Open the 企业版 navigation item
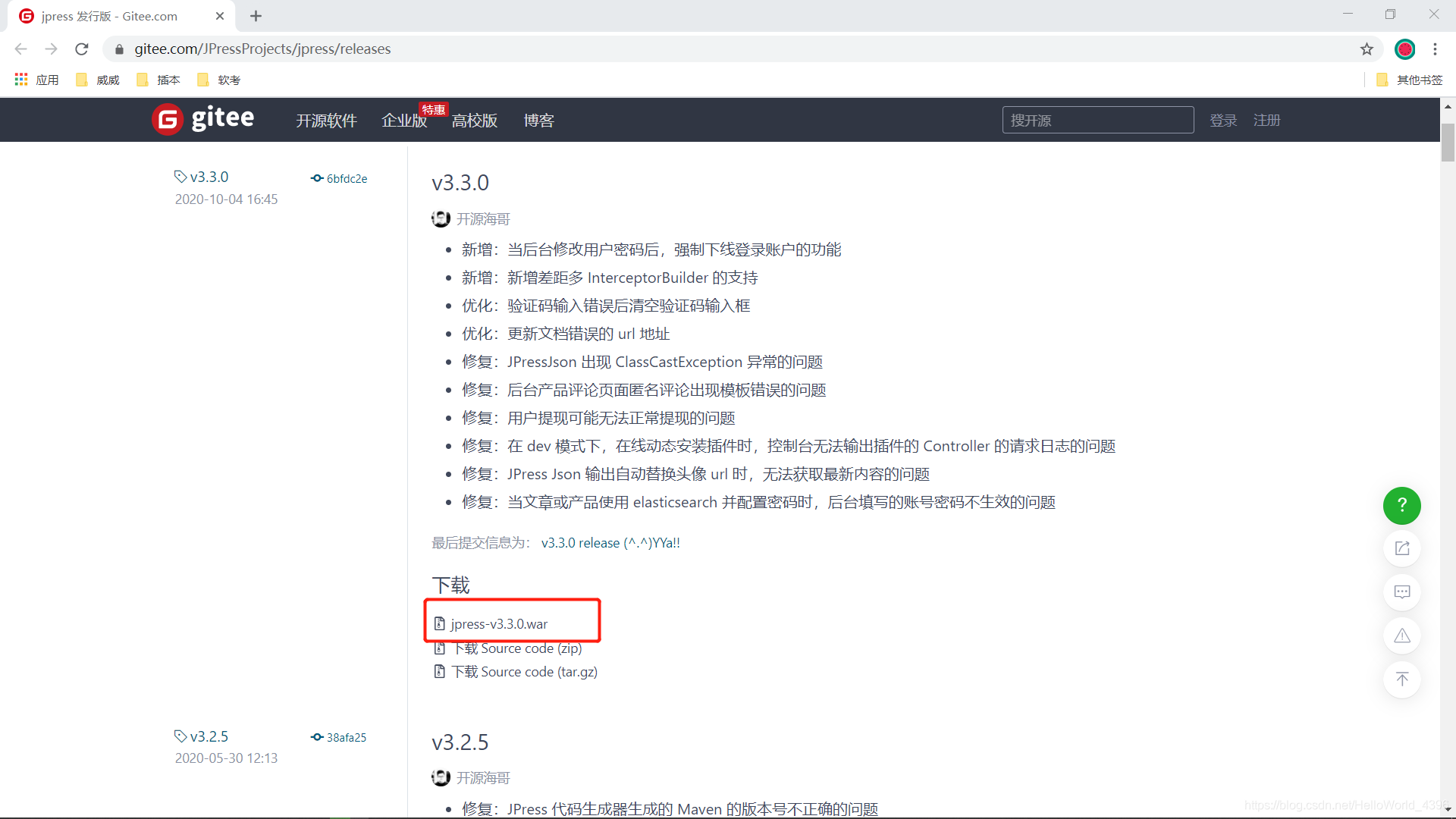This screenshot has height=819, width=1456. 403,121
